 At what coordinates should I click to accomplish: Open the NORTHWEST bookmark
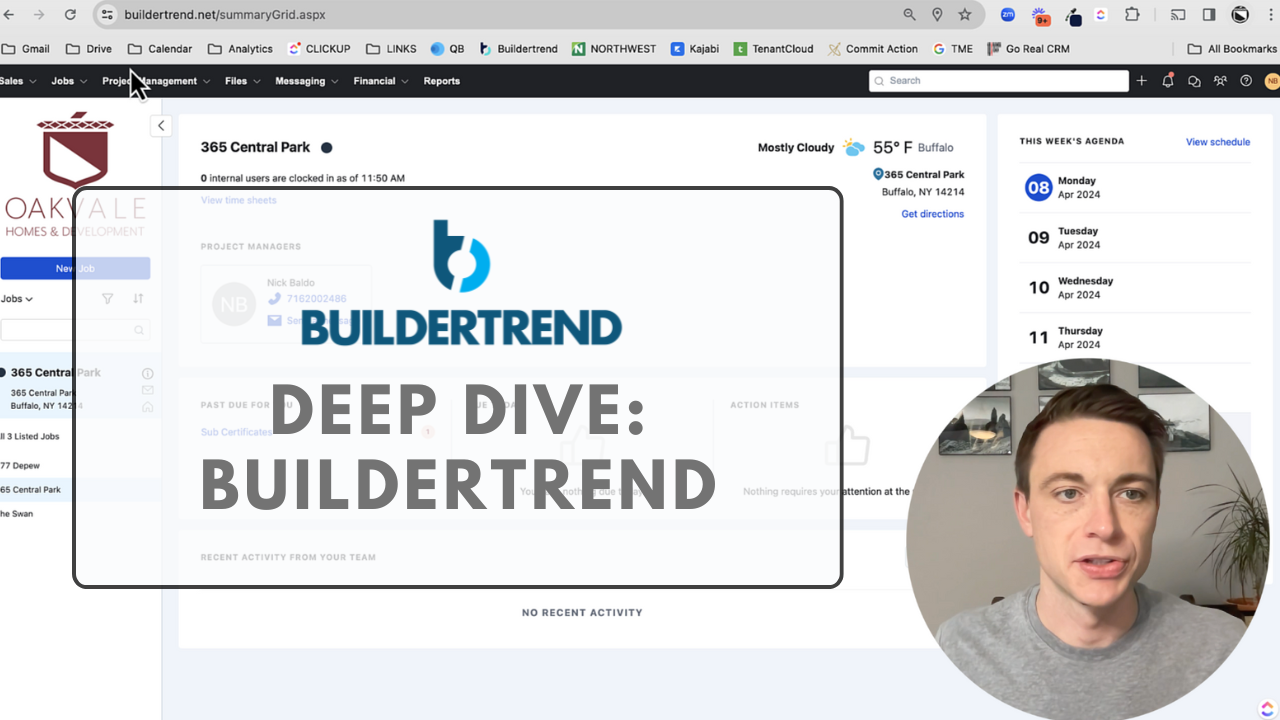tap(614, 48)
